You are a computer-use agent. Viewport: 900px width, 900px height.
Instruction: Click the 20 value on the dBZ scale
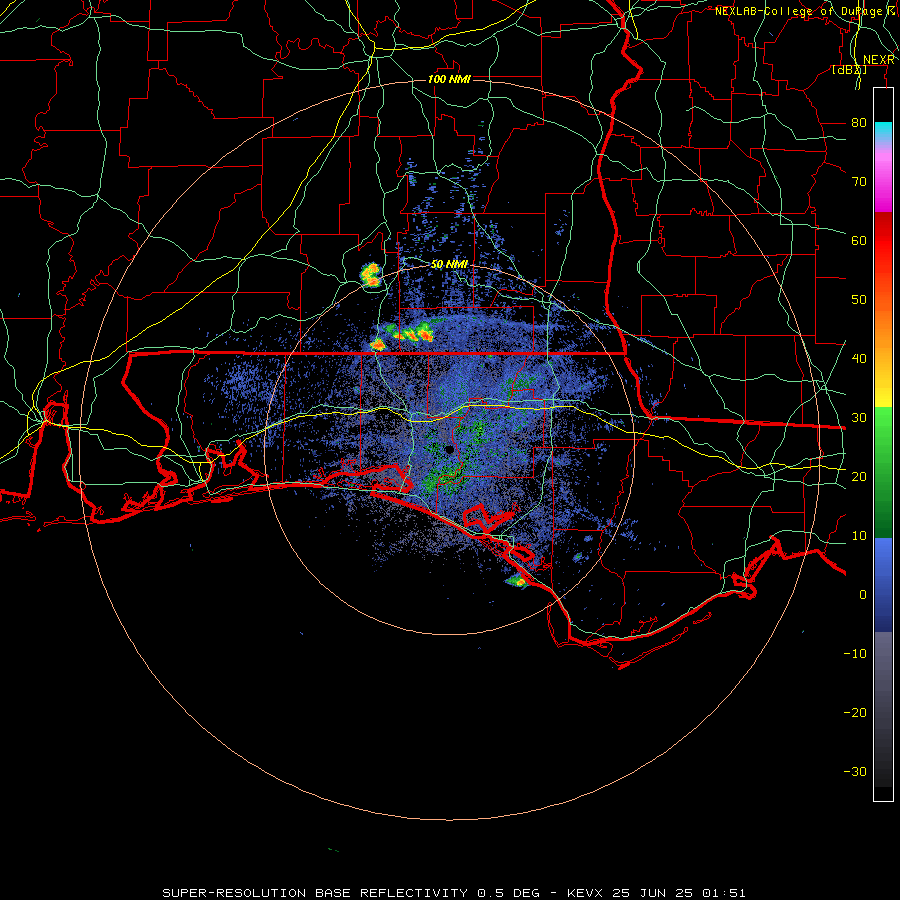click(859, 476)
